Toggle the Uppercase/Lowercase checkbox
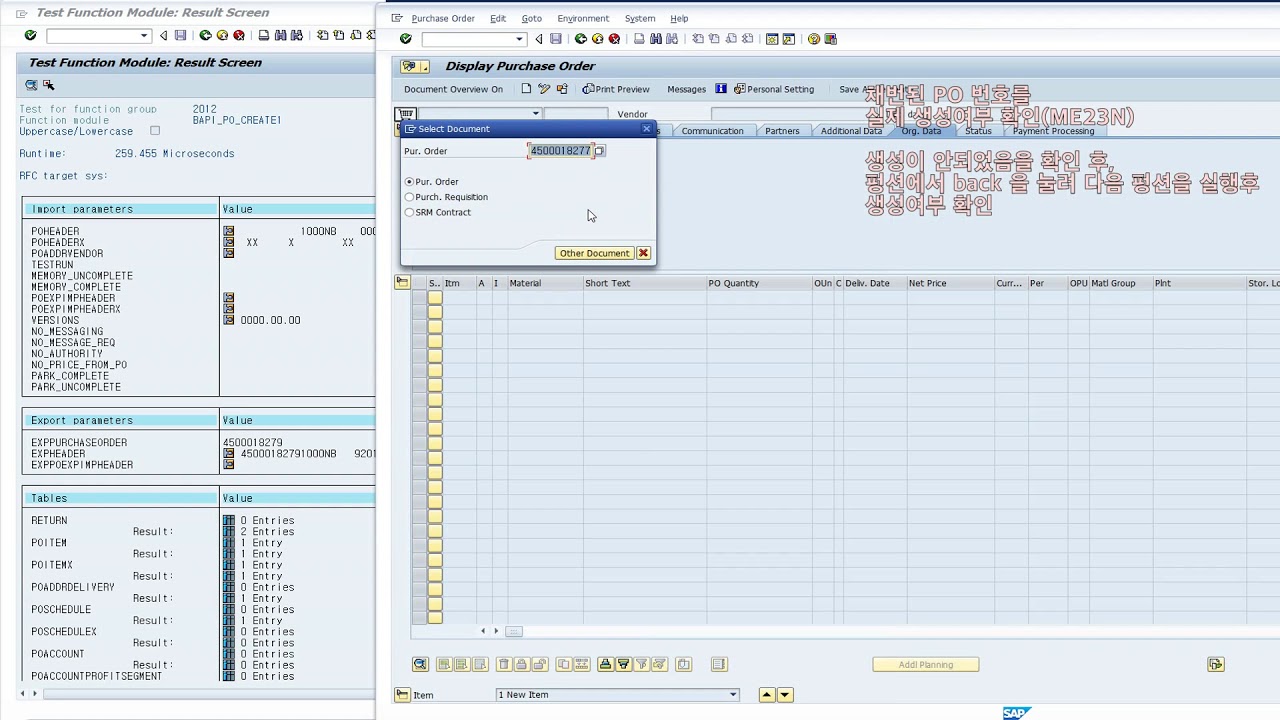This screenshot has height=720, width=1280. click(x=154, y=131)
